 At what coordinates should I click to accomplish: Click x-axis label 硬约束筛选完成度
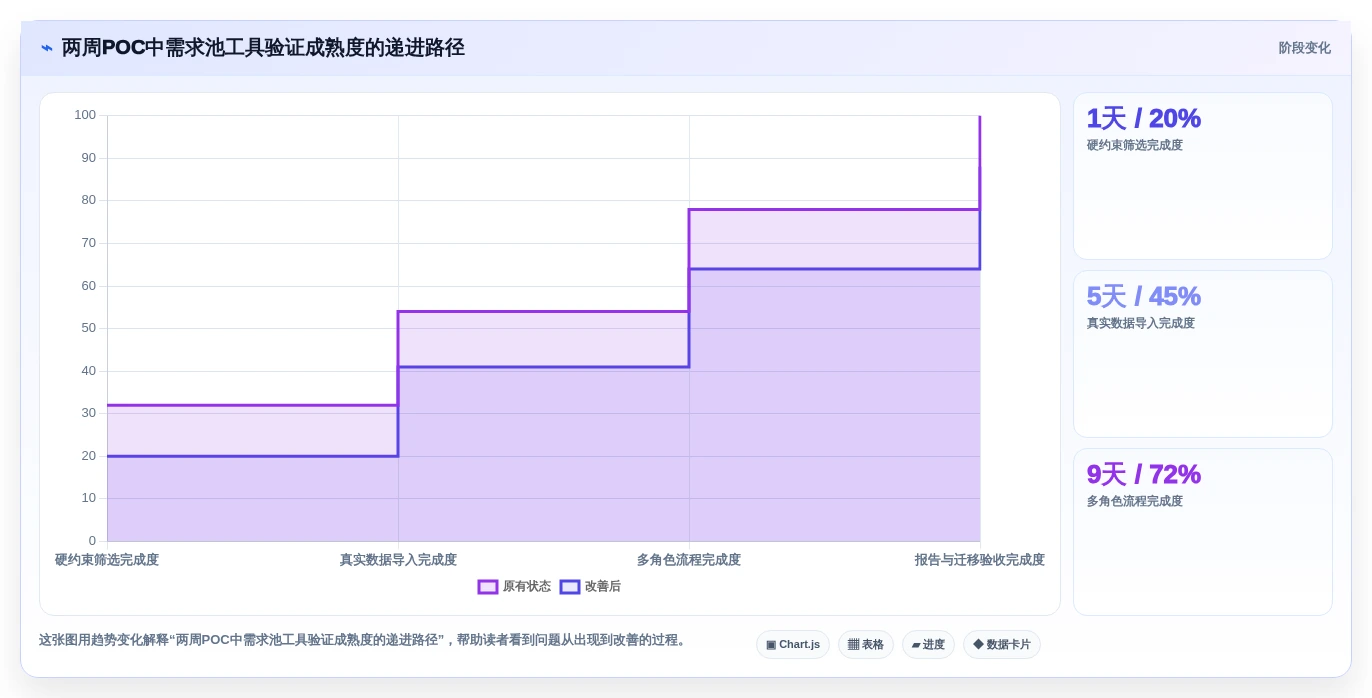pos(107,560)
